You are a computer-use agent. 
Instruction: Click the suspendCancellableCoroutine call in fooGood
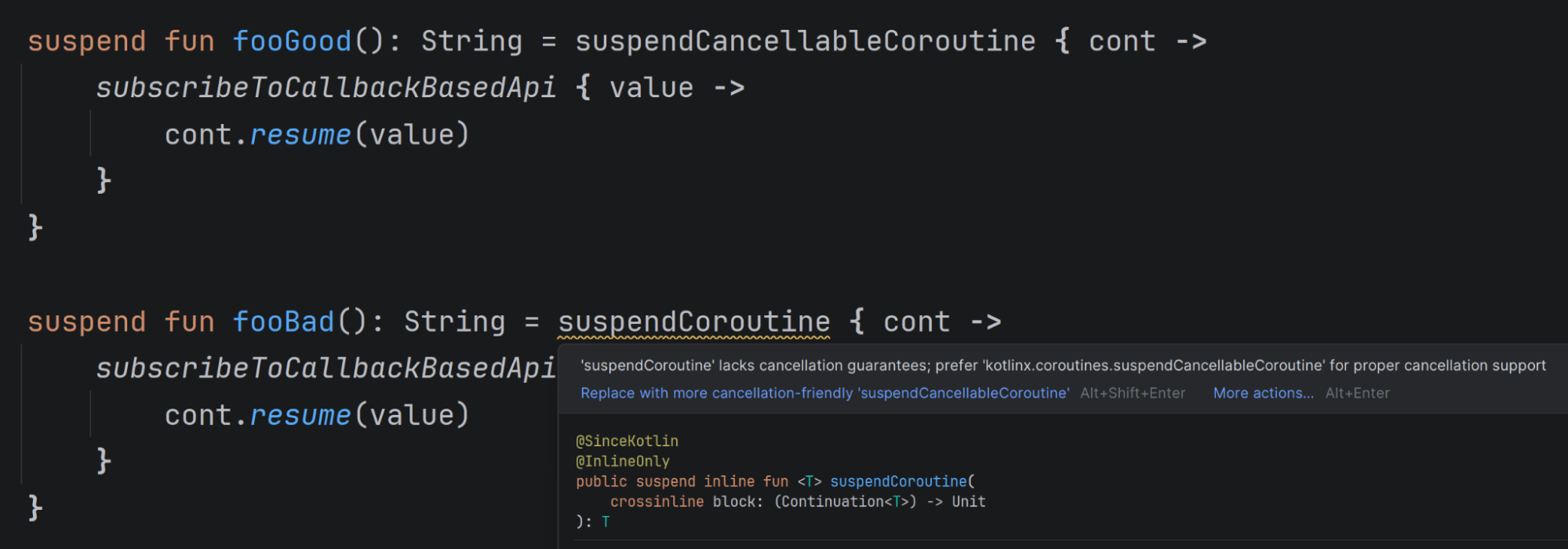(x=805, y=42)
